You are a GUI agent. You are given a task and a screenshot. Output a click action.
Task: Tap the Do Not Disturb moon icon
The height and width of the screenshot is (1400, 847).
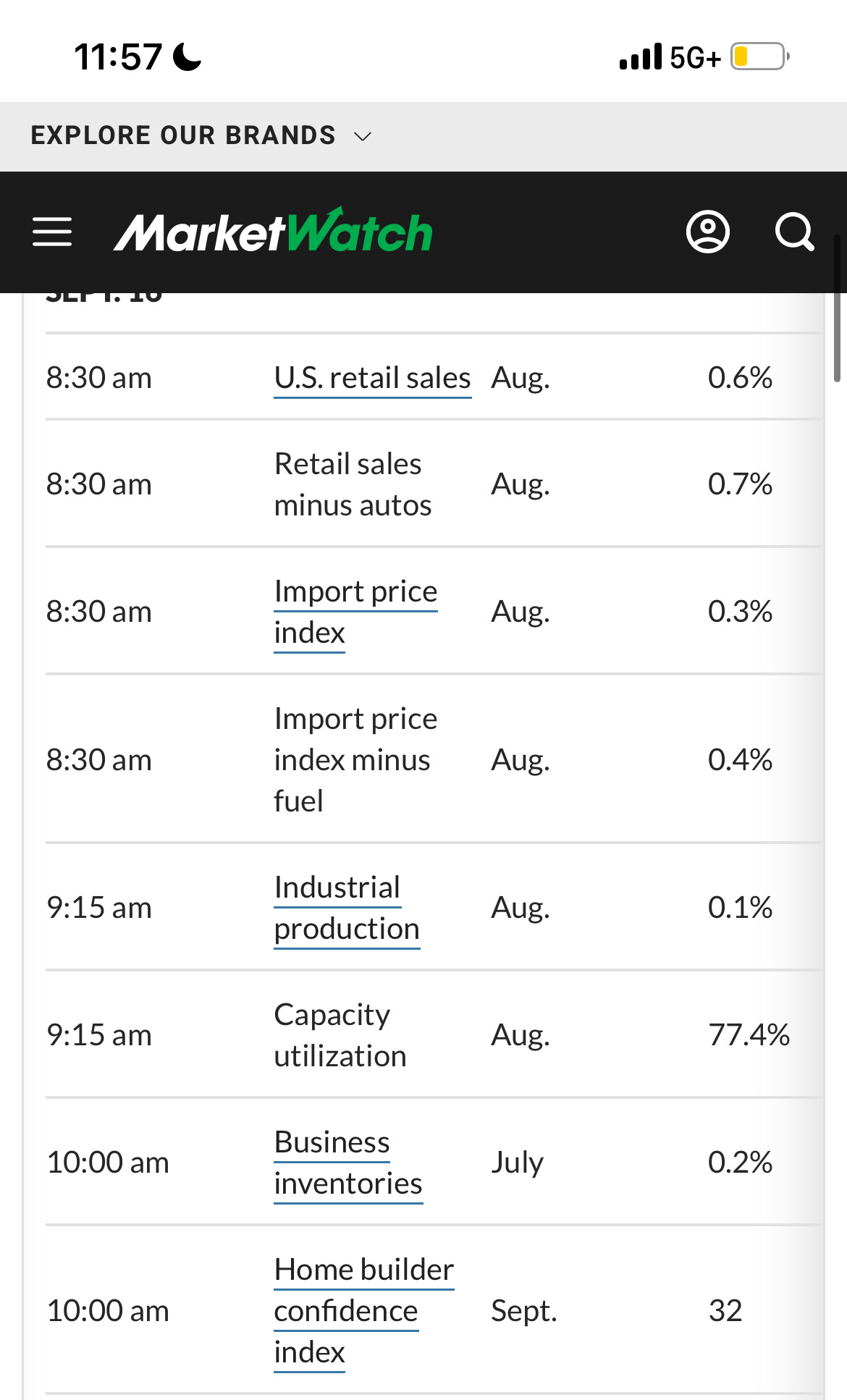[187, 56]
